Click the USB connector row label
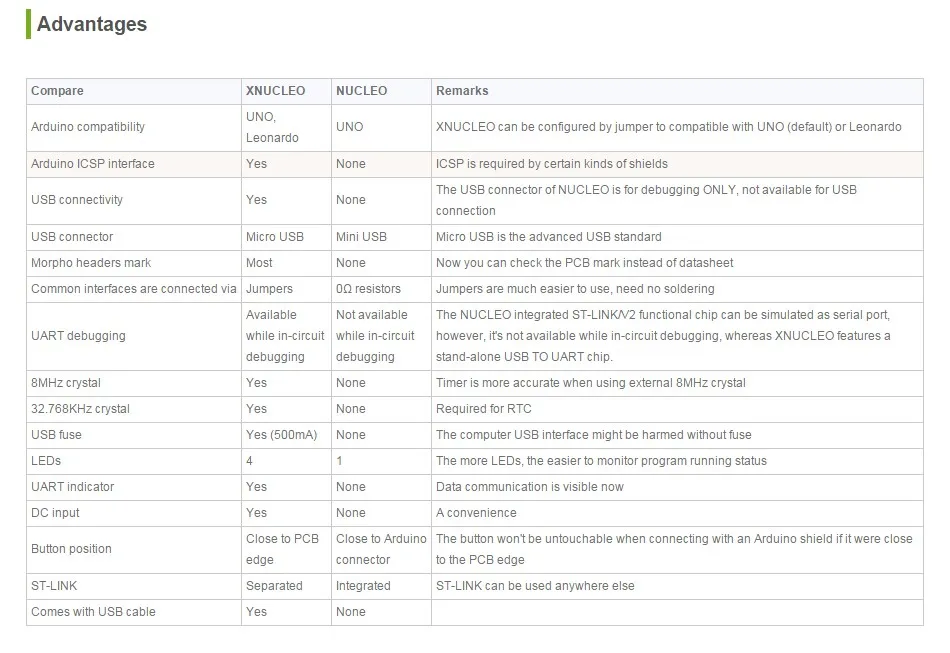The image size is (950, 653). [x=72, y=237]
